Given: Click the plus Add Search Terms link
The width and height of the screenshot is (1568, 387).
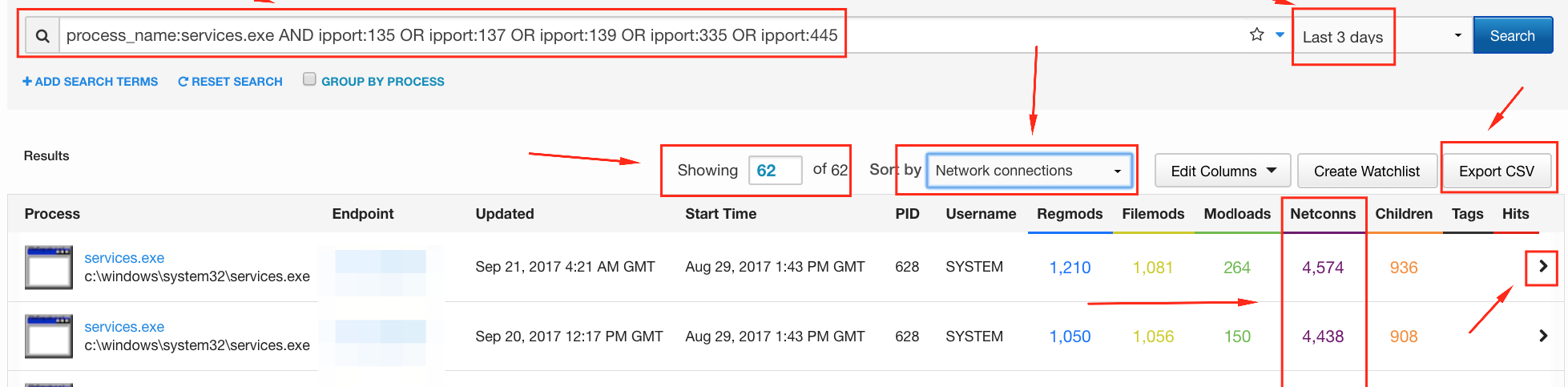Looking at the screenshot, I should [90, 82].
